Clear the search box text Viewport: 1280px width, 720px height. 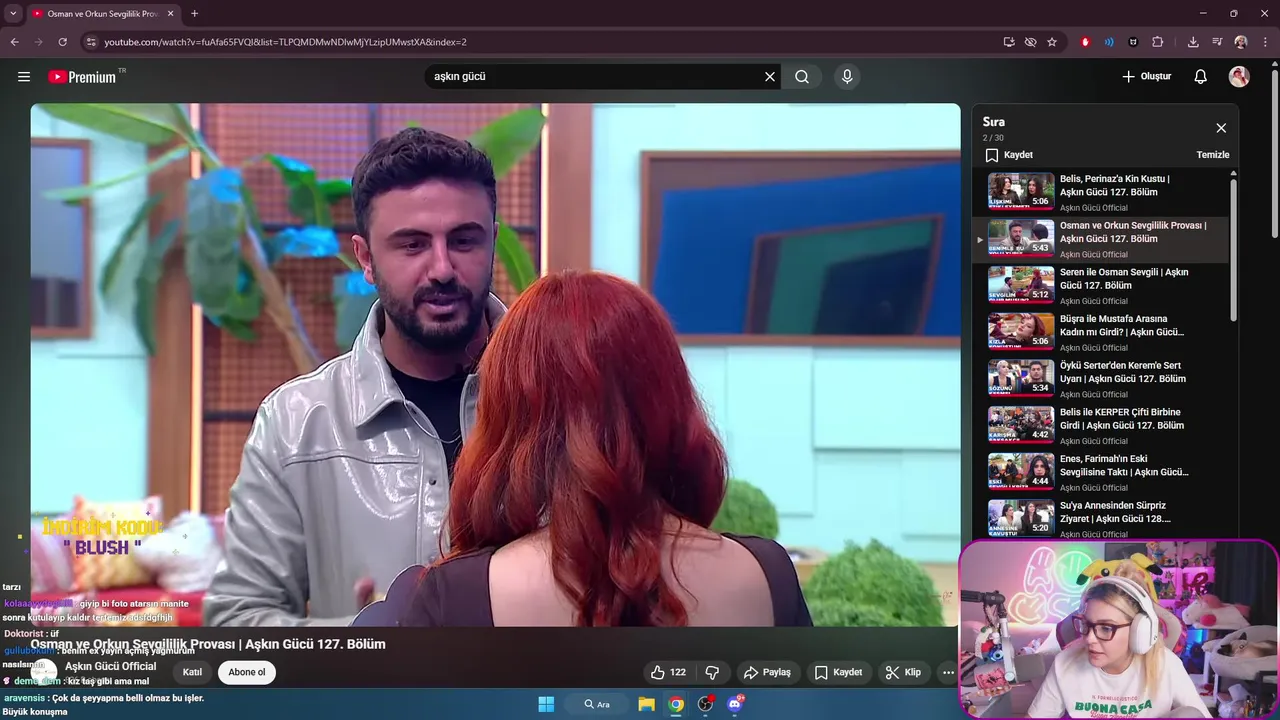coord(770,77)
